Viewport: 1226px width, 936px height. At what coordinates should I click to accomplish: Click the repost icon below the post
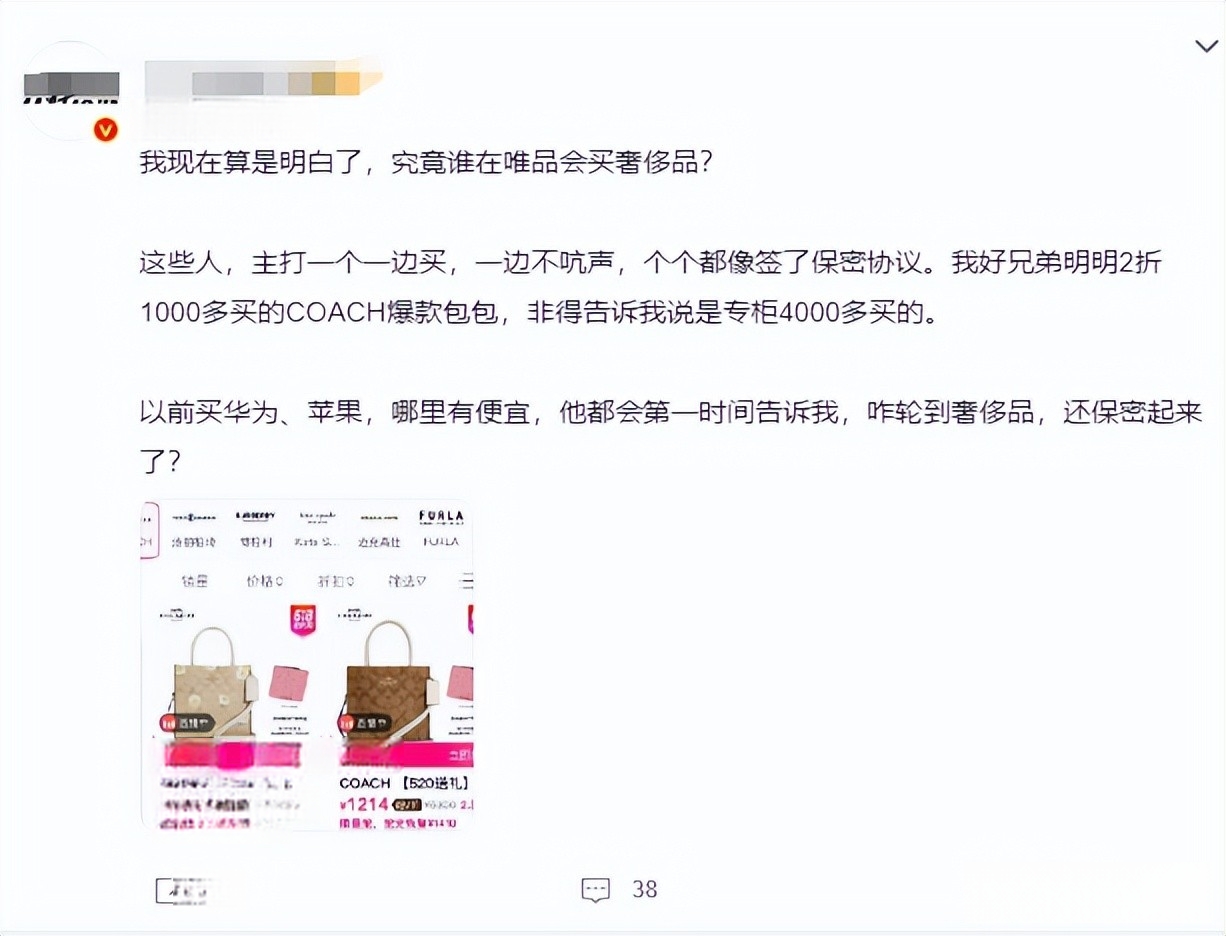(x=183, y=889)
